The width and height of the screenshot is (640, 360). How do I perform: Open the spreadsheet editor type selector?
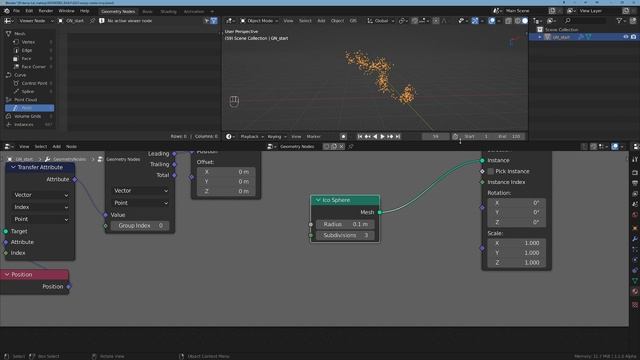[9, 20]
